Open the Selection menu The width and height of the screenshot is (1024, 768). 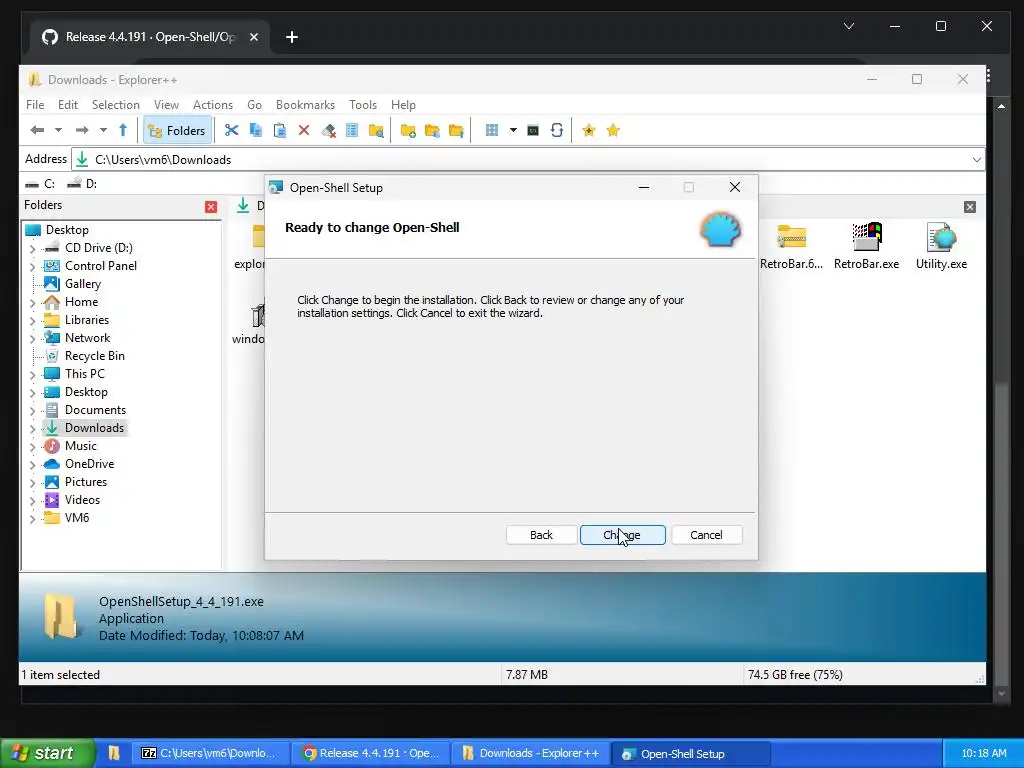tap(116, 104)
